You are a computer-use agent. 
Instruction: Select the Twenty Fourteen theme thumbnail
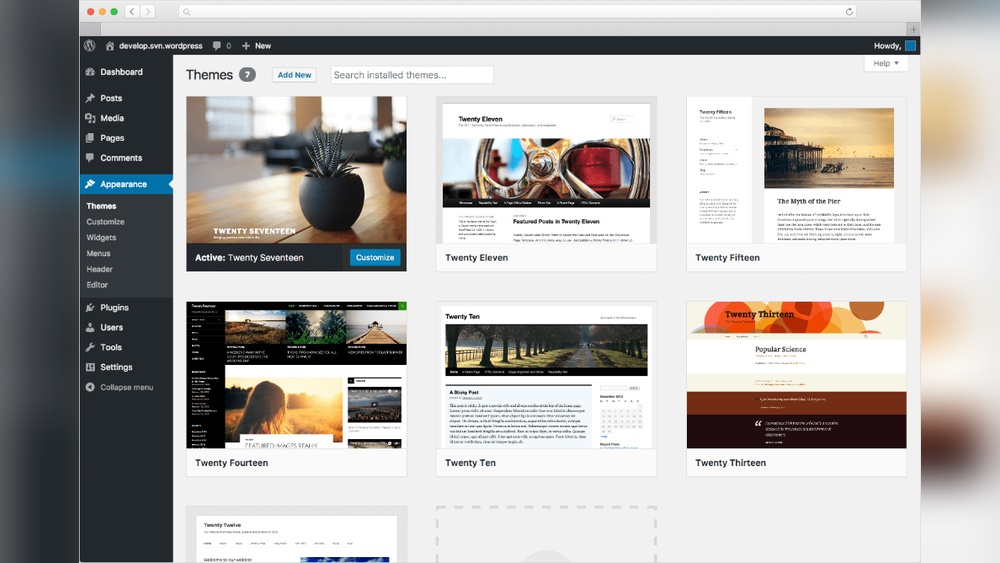pos(296,375)
